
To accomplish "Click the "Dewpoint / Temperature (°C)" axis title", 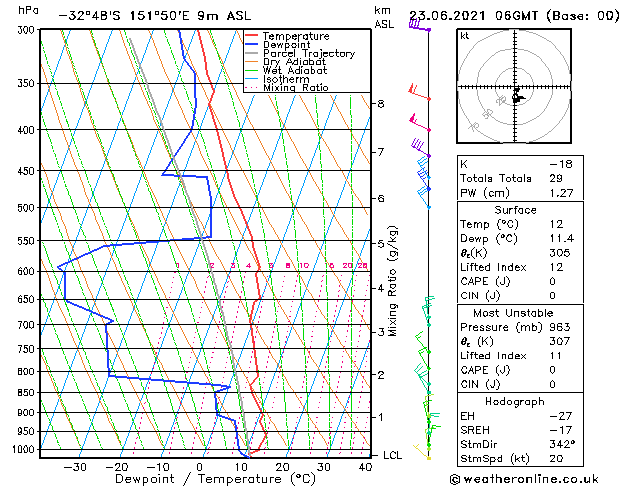I will pos(215,479).
